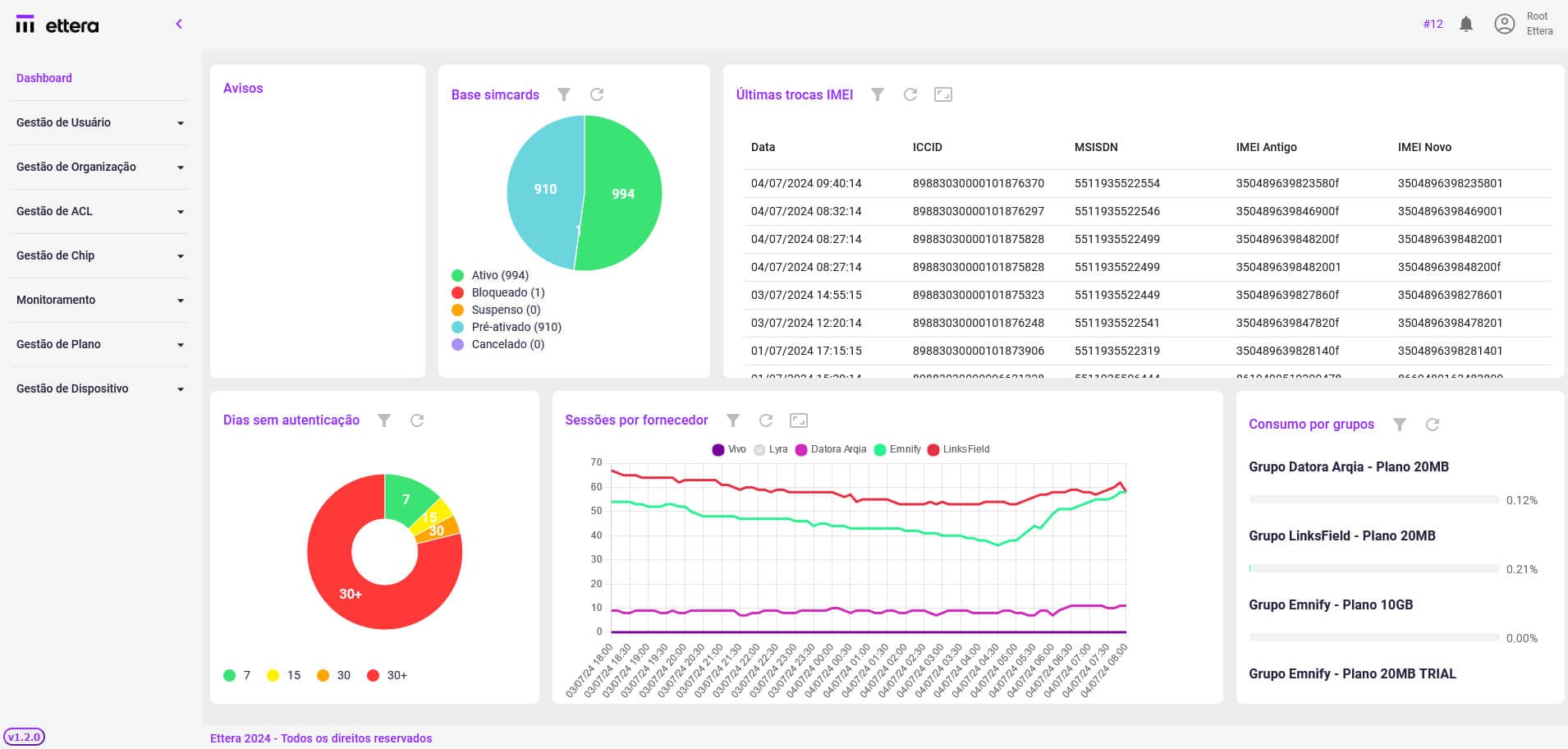The image size is (1568, 749).
Task: Maximize the Sessões por fornecedor chart
Action: (799, 420)
